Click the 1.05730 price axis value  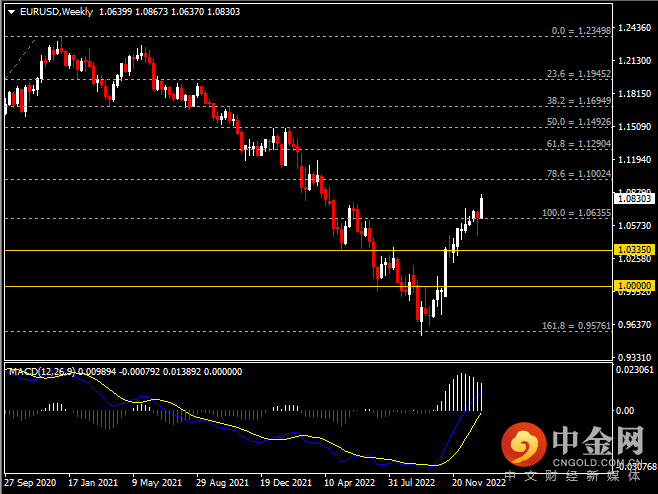634,226
